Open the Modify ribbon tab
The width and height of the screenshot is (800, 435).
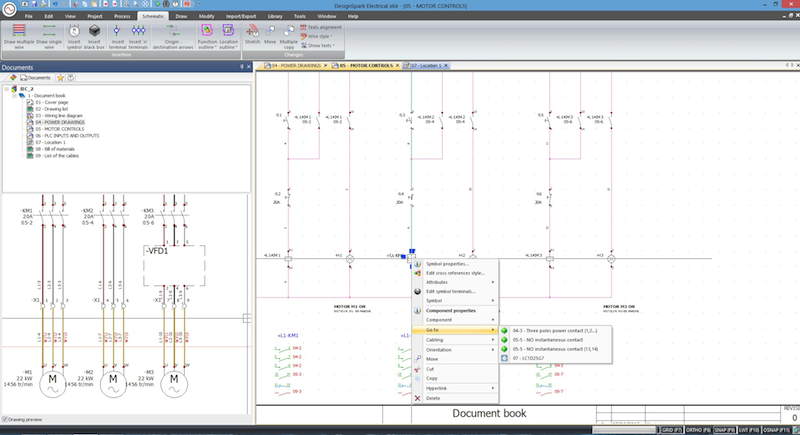point(207,16)
